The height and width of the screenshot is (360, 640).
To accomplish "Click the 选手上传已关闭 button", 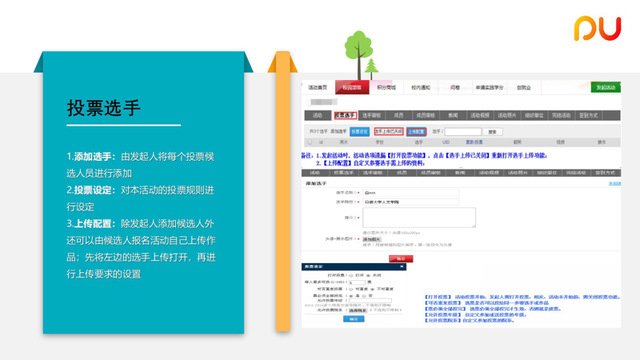I will coord(389,131).
